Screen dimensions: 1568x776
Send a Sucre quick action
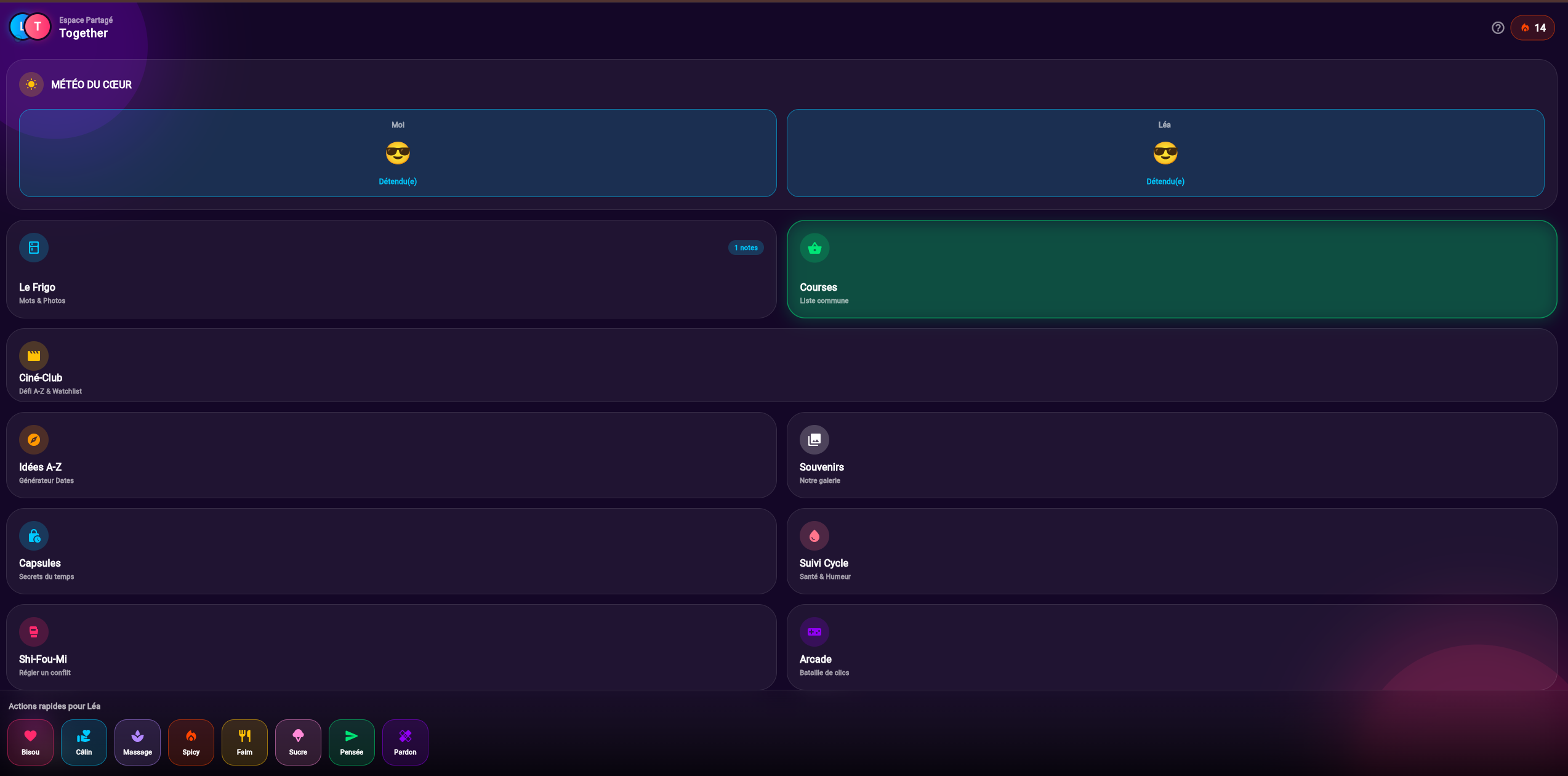[x=298, y=742]
